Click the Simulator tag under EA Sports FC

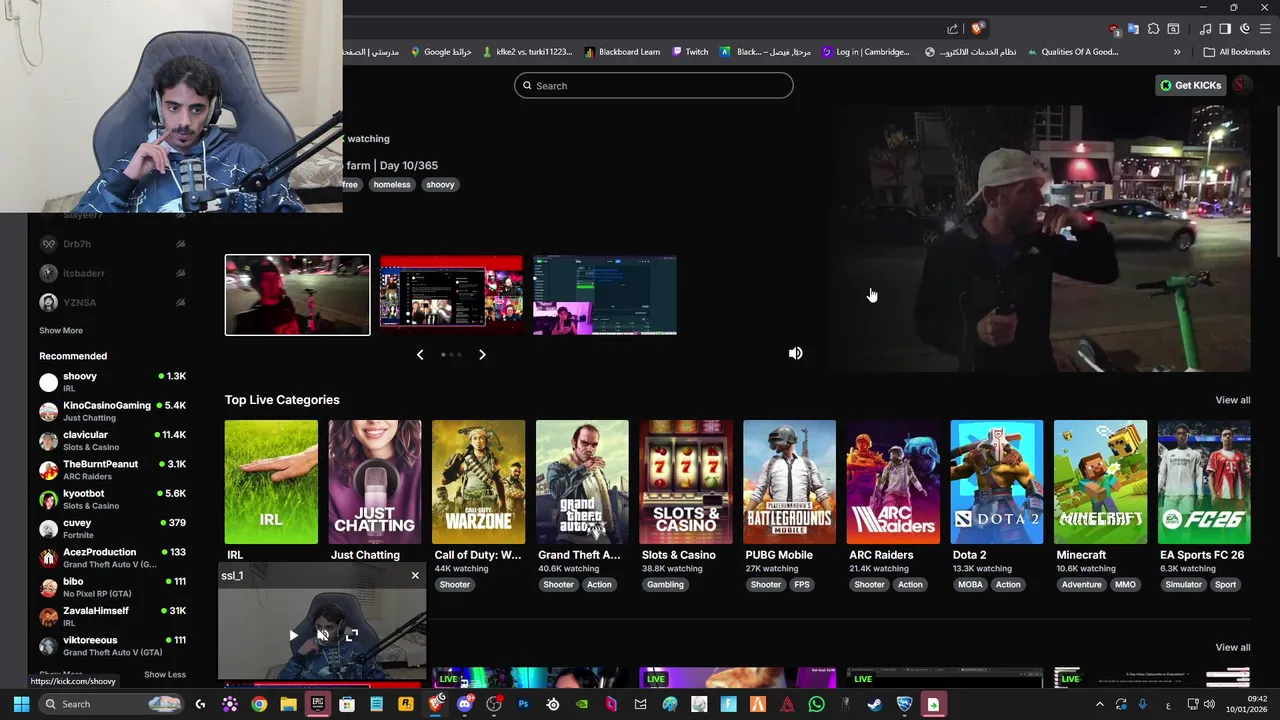[1183, 584]
